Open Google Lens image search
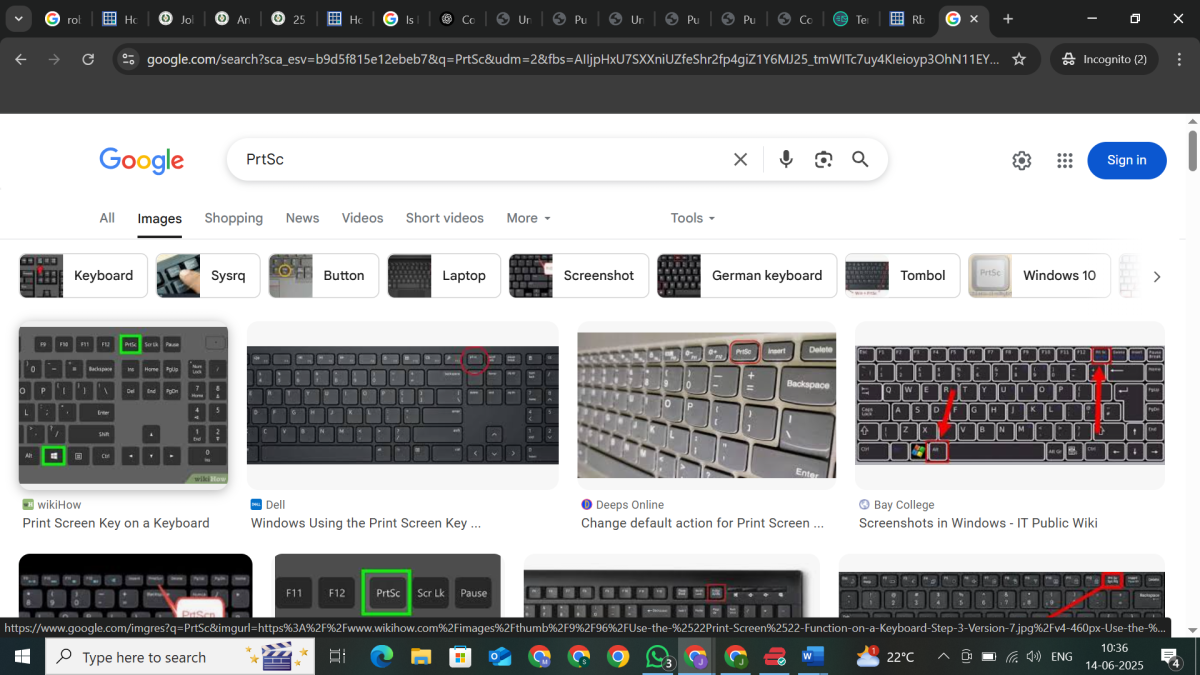1200x675 pixels. (823, 160)
